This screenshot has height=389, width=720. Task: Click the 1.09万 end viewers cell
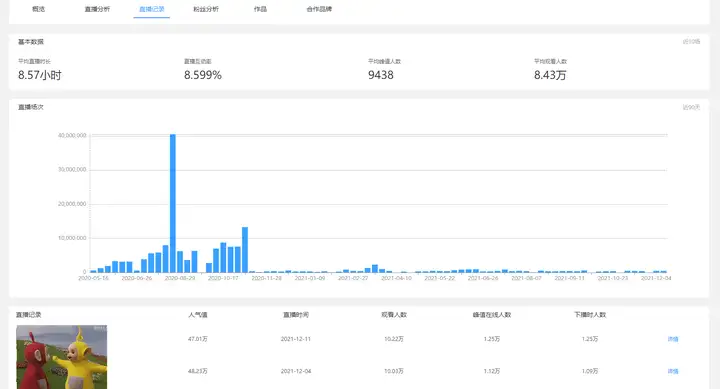[x=590, y=371]
